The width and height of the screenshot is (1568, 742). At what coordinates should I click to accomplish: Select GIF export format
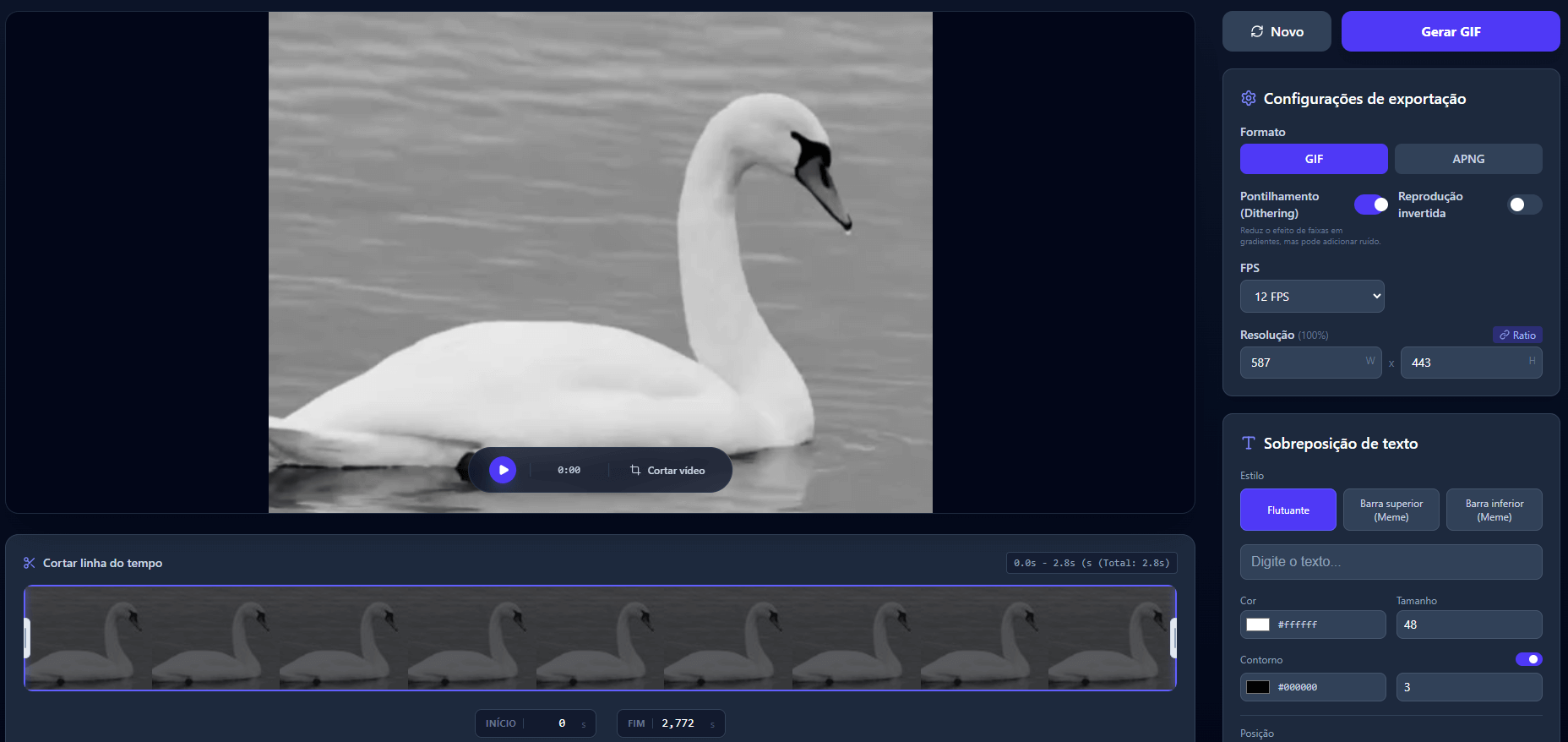pyautogui.click(x=1314, y=159)
